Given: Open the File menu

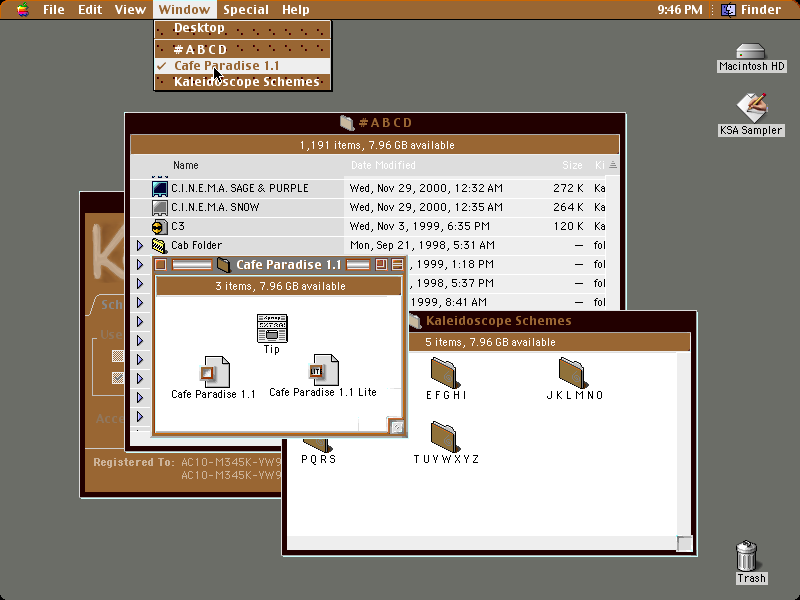Looking at the screenshot, I should pyautogui.click(x=54, y=10).
